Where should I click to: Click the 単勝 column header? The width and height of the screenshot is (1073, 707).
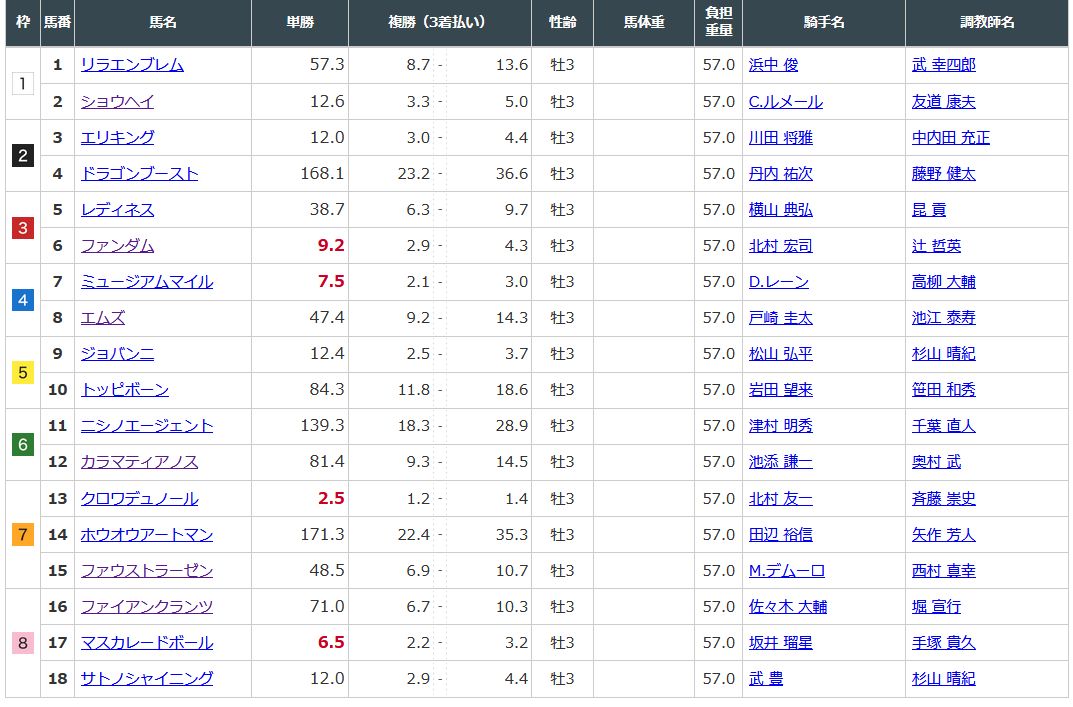pyautogui.click(x=300, y=22)
